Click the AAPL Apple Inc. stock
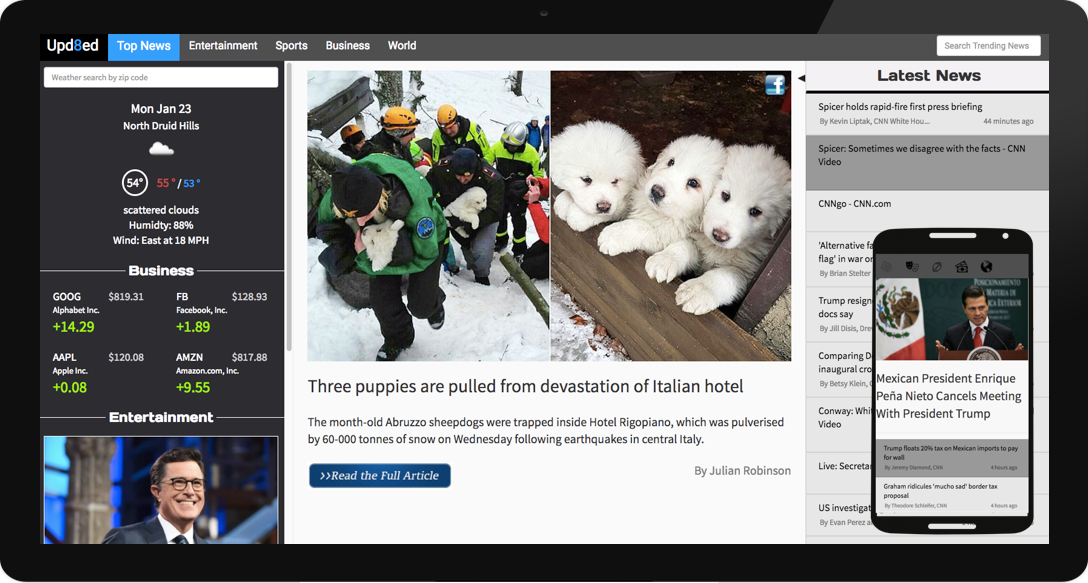 99,373
